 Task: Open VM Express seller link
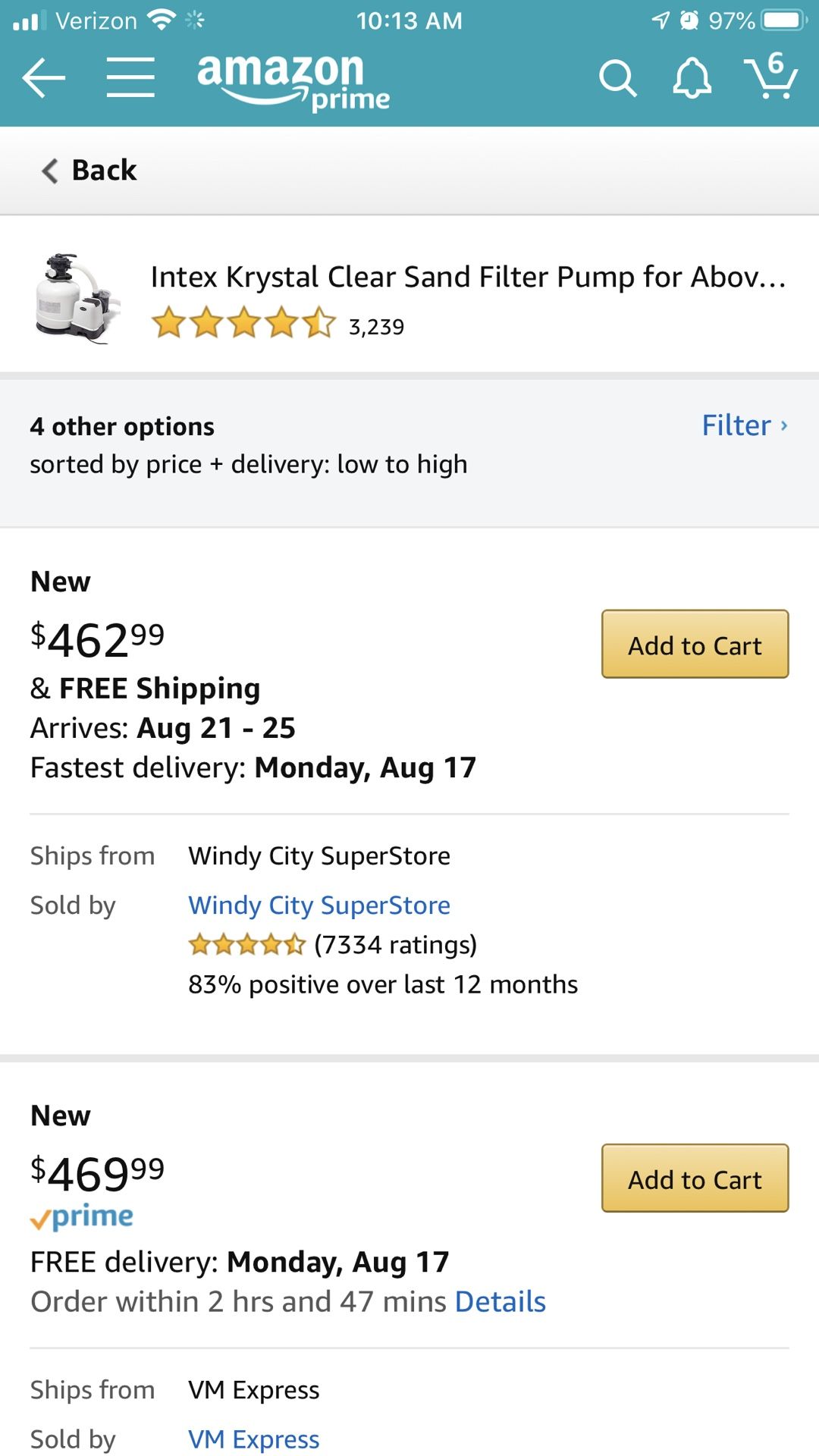point(254,1439)
